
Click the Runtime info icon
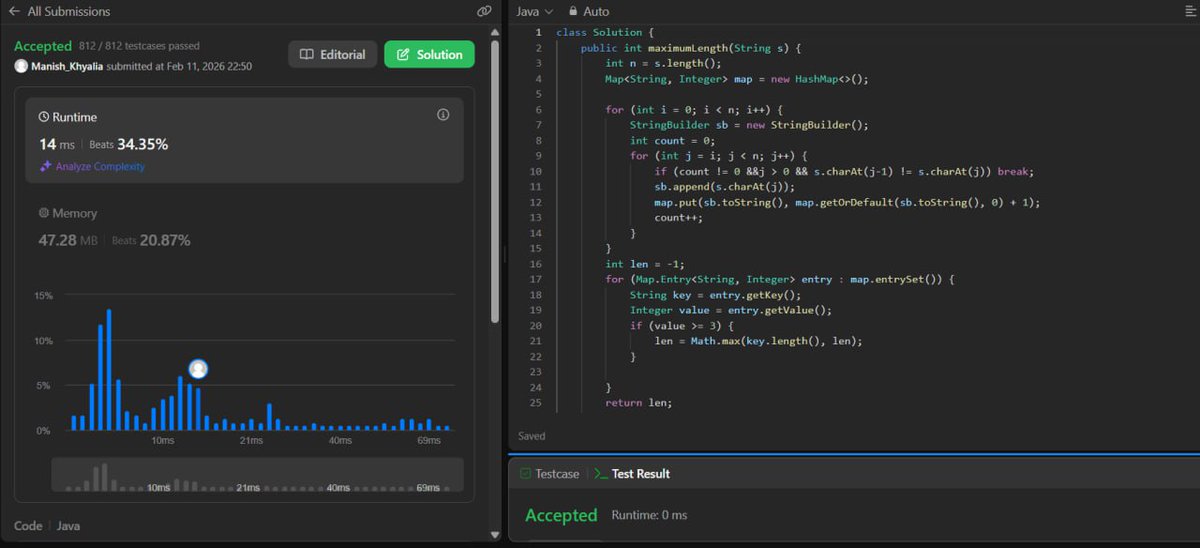[x=443, y=115]
